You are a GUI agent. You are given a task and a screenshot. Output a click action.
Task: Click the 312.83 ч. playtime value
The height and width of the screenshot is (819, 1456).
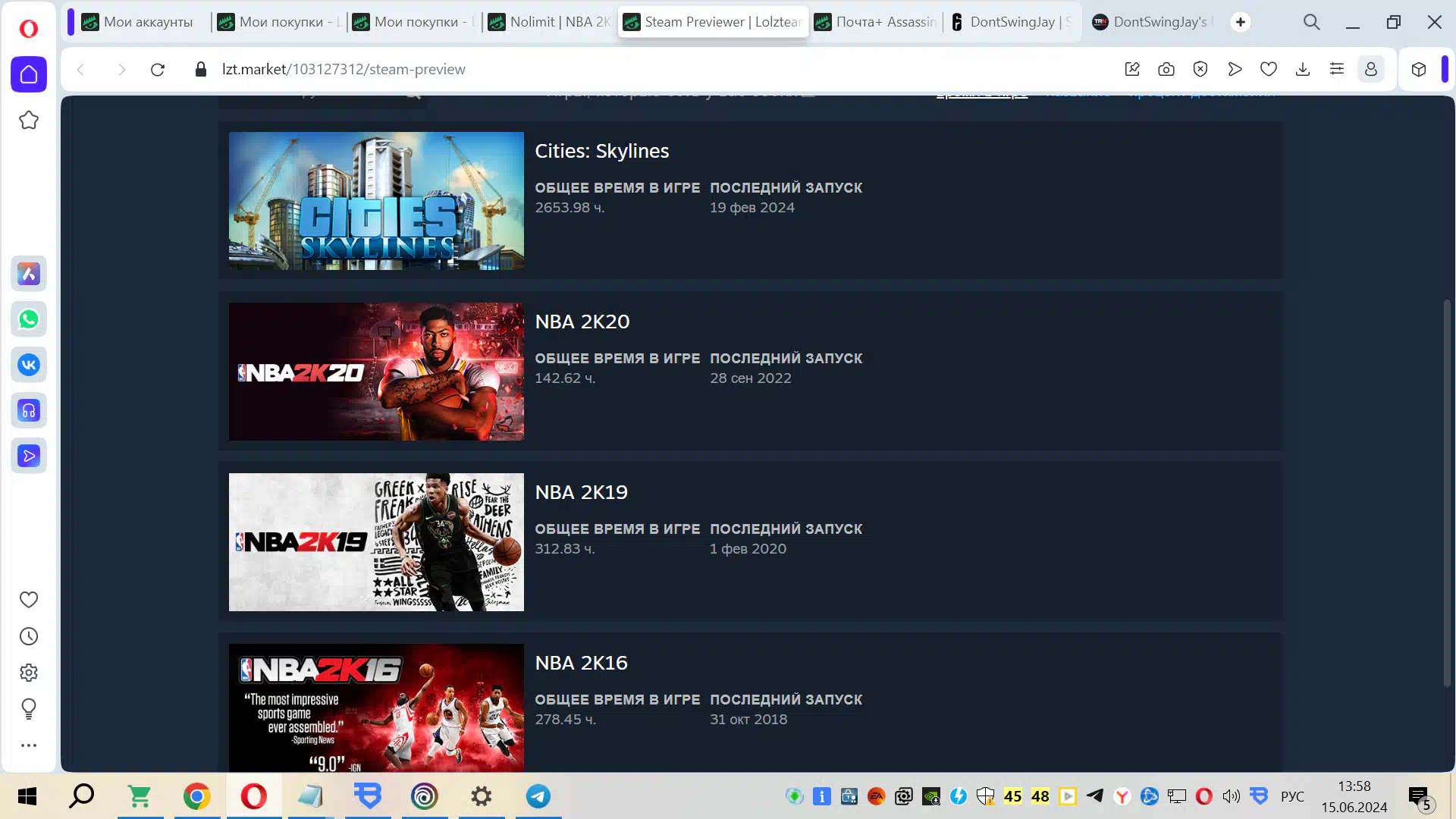(565, 549)
